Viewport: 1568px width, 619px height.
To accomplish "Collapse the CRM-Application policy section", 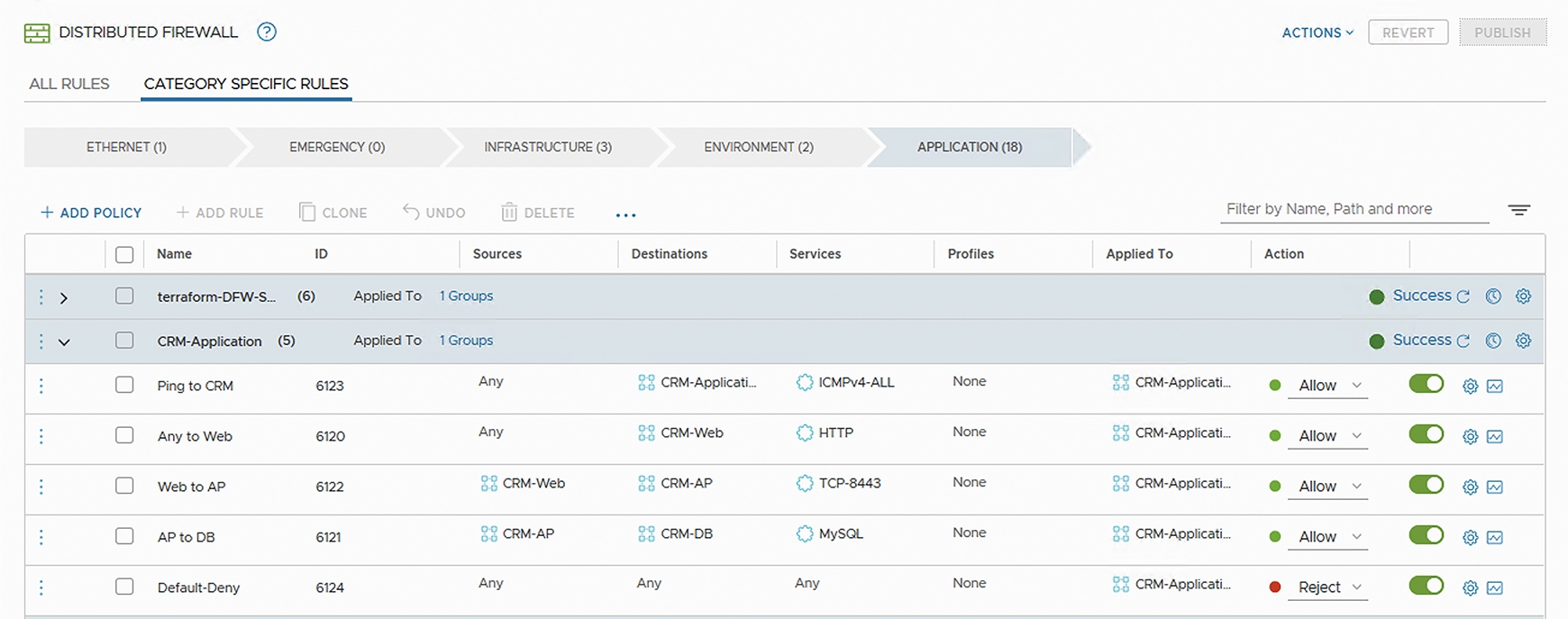I will coord(64,342).
